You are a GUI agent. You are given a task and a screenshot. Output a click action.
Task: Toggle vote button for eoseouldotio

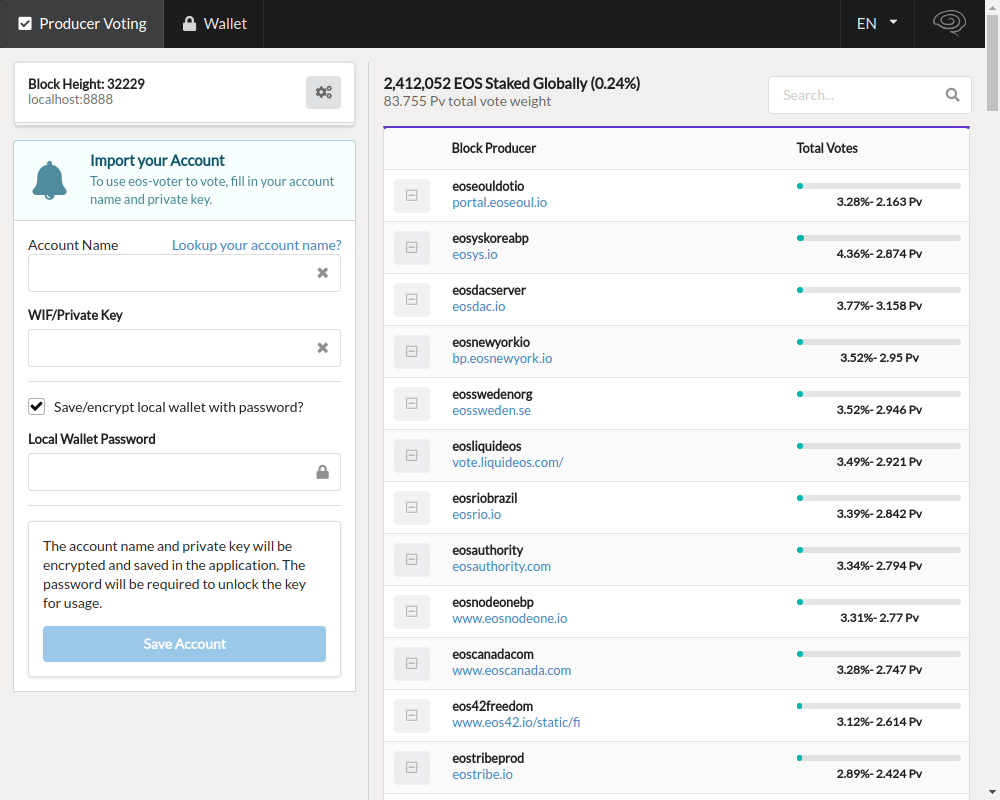click(411, 196)
